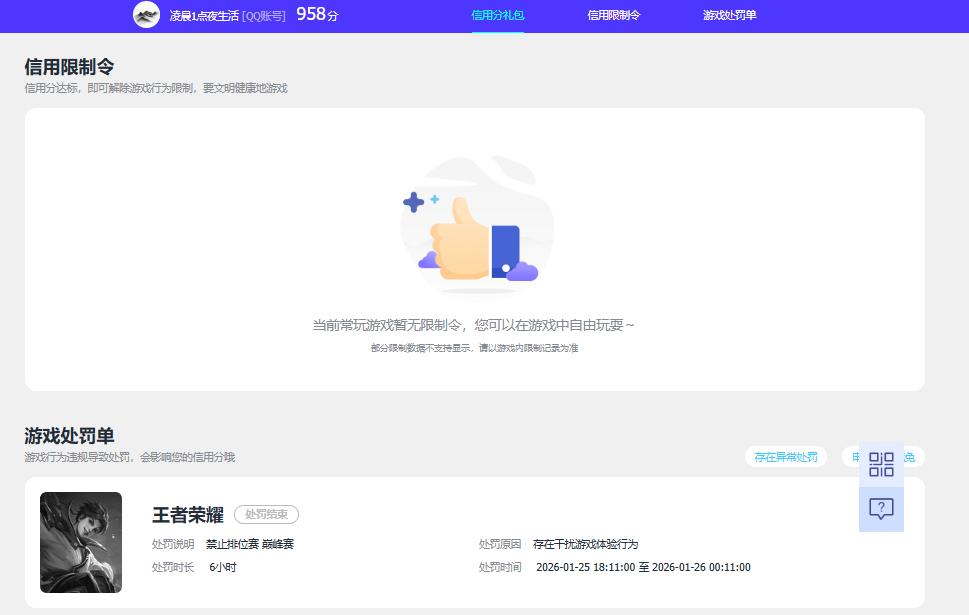Open the QR code floating icon
Screen dimensions: 969x615
pos(881,464)
